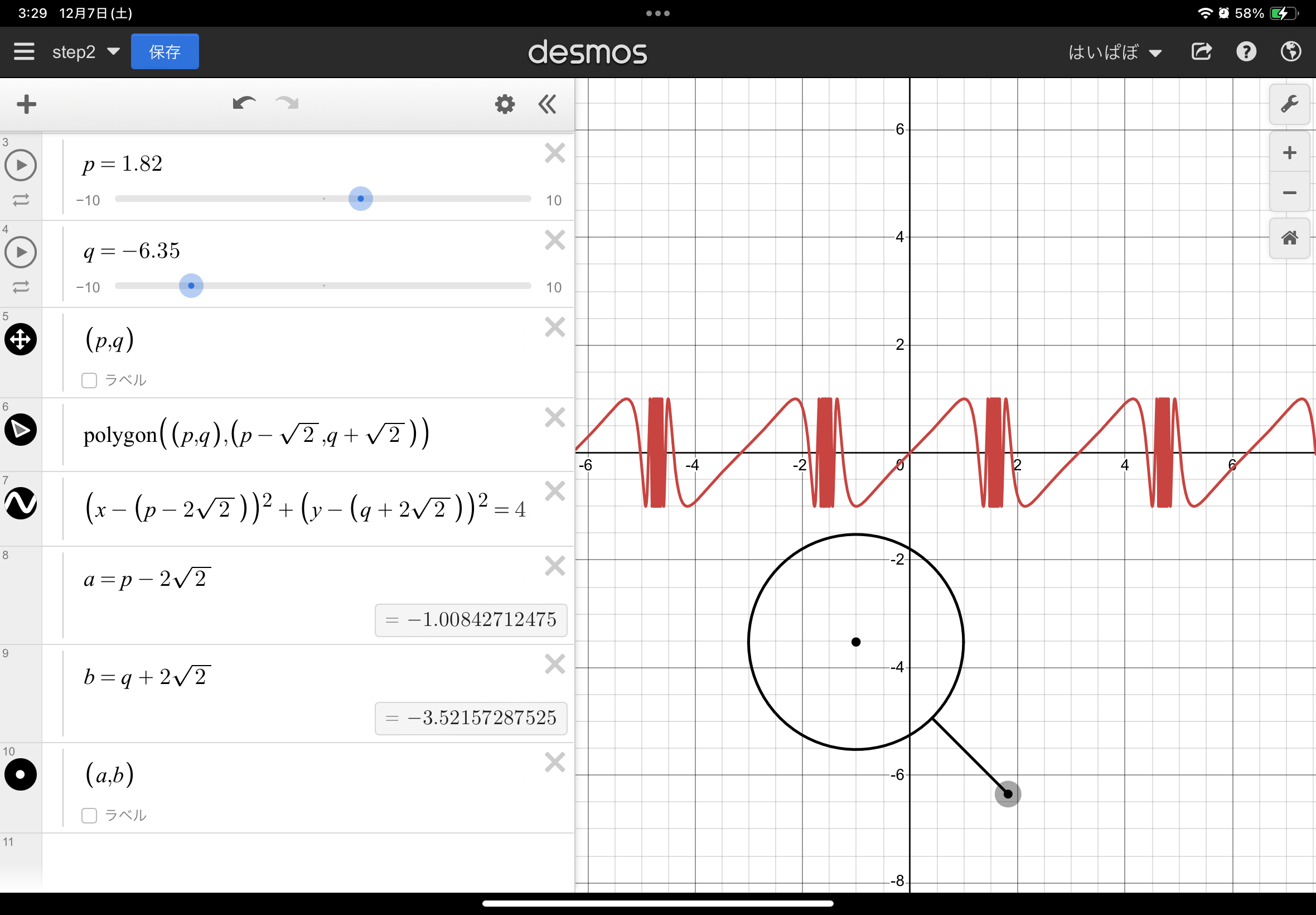This screenshot has height=915, width=1316.
Task: Collapse the expression list panel
Action: coord(547,104)
